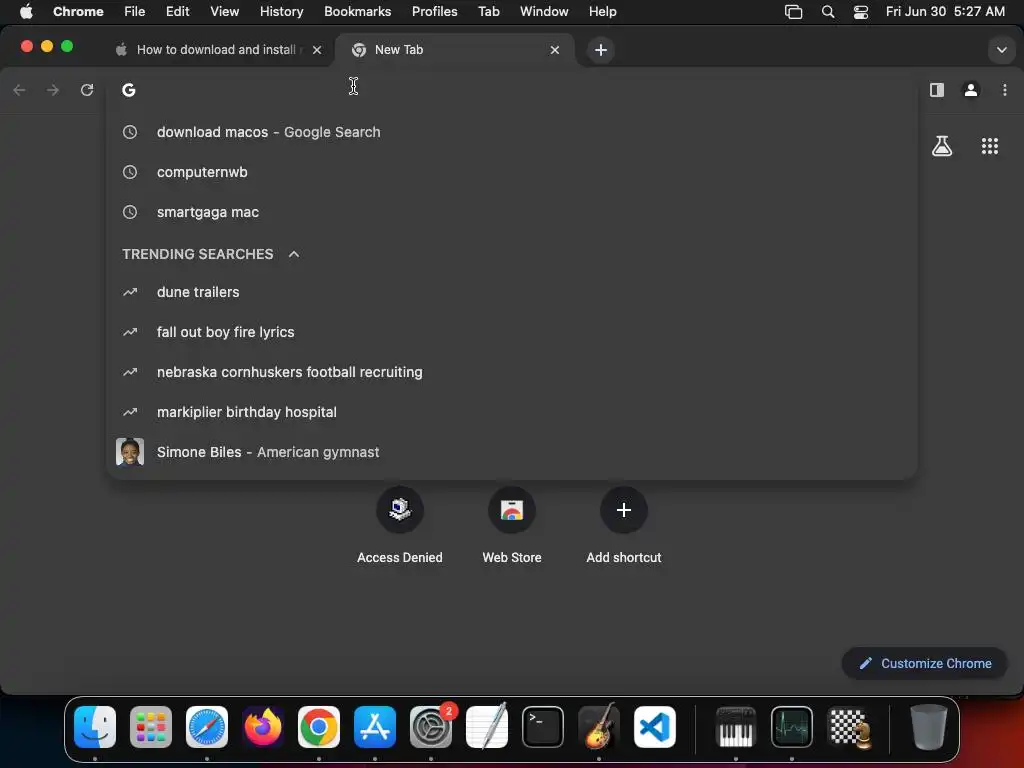Open the profile avatar icon
This screenshot has height=768, width=1024.
pos(970,90)
